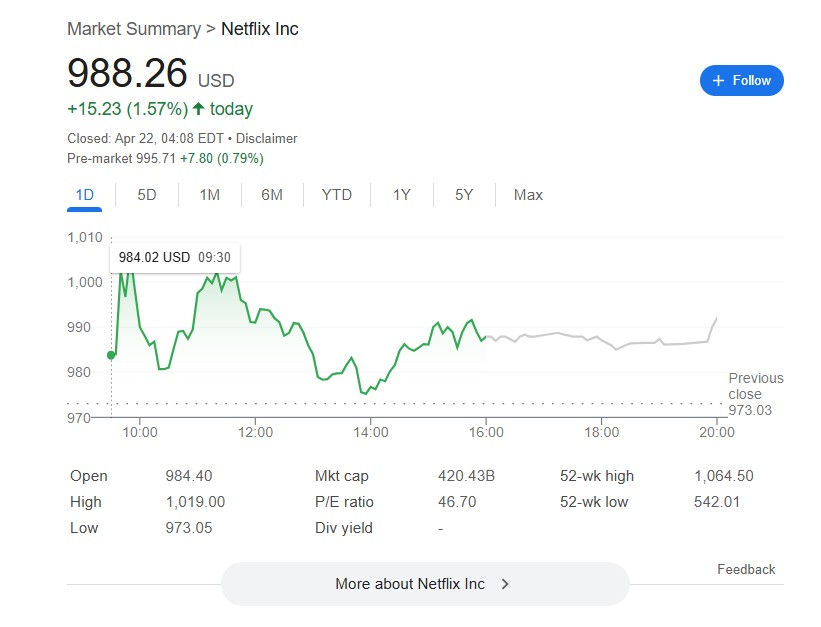This screenshot has width=821, height=627.
Task: Switch to the 5Y view
Action: click(x=463, y=195)
